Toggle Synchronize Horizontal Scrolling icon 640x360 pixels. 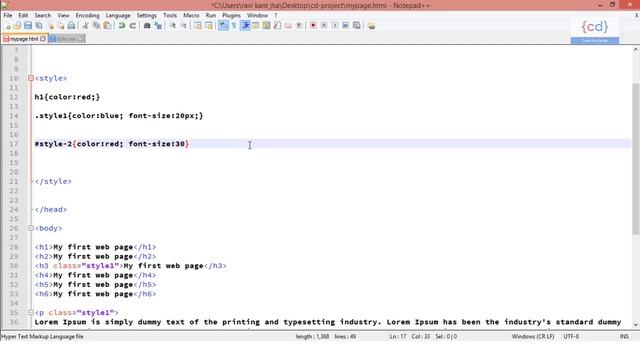[x=209, y=26]
